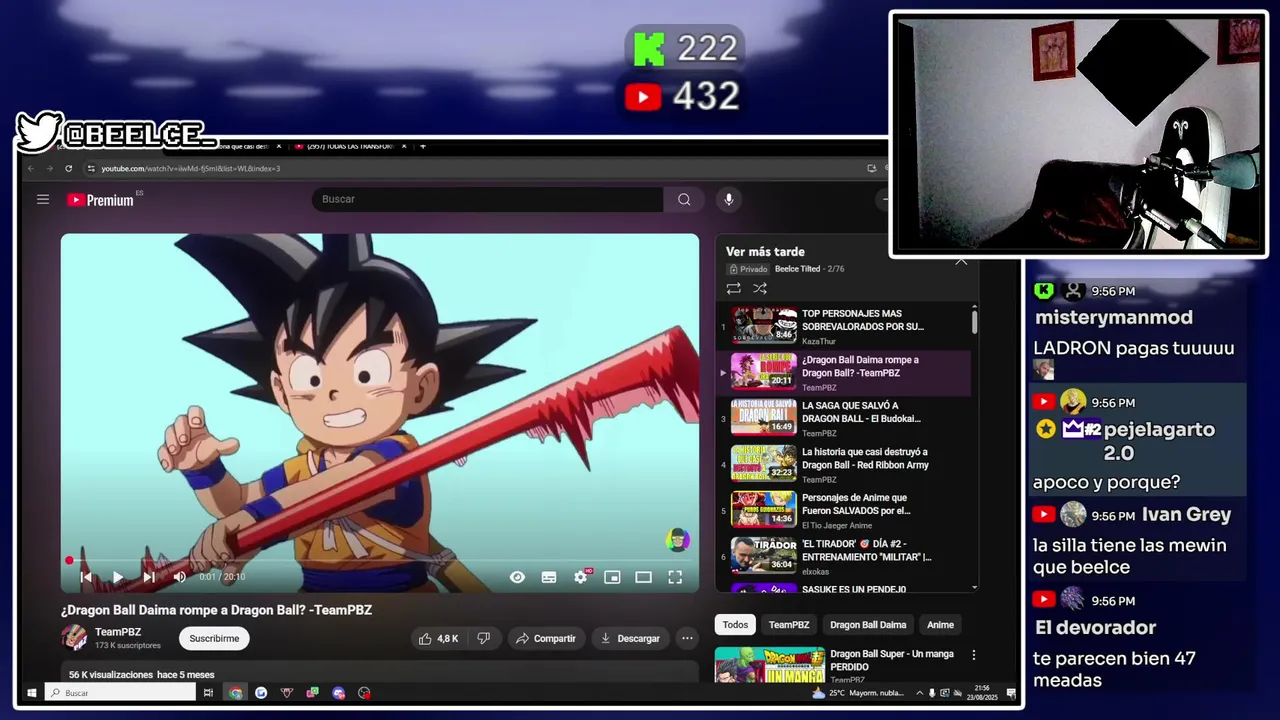Select the Todos filter chip
Image resolution: width=1280 pixels, height=720 pixels.
(x=735, y=625)
